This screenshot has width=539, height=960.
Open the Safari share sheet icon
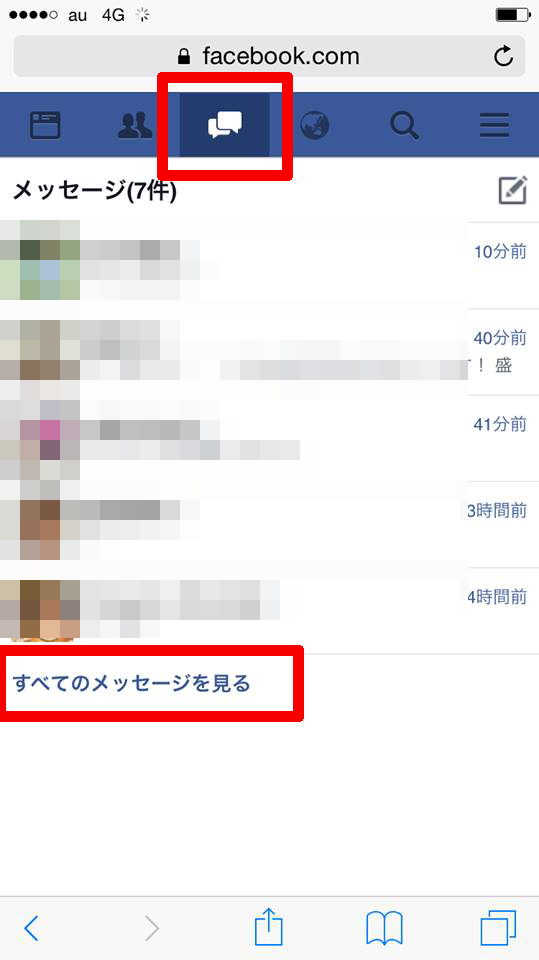click(269, 926)
